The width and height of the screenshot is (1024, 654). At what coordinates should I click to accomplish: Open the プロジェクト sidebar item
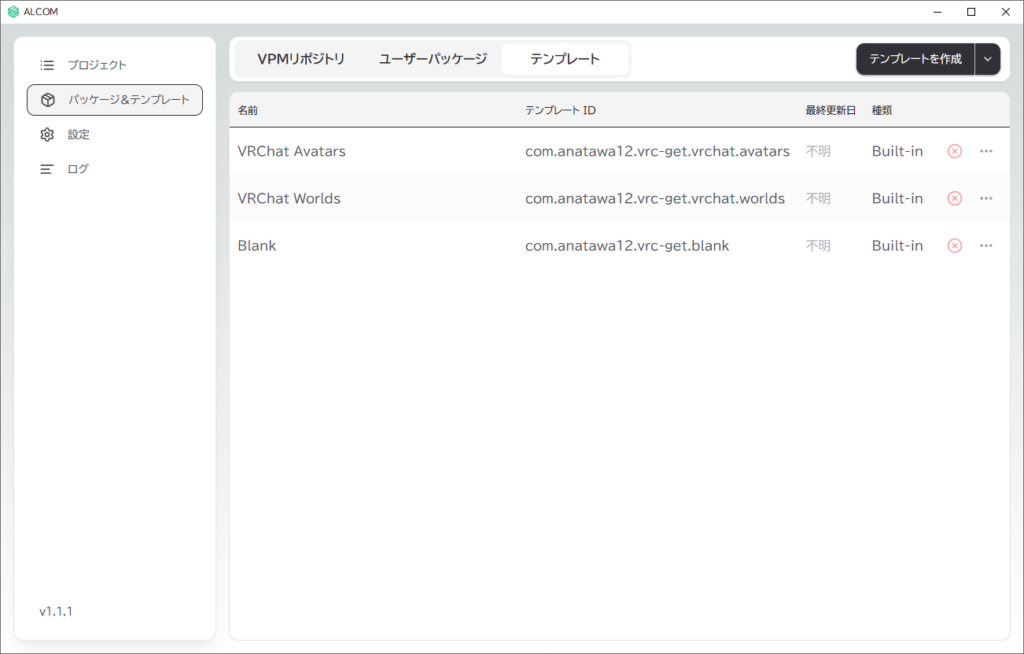coord(114,65)
